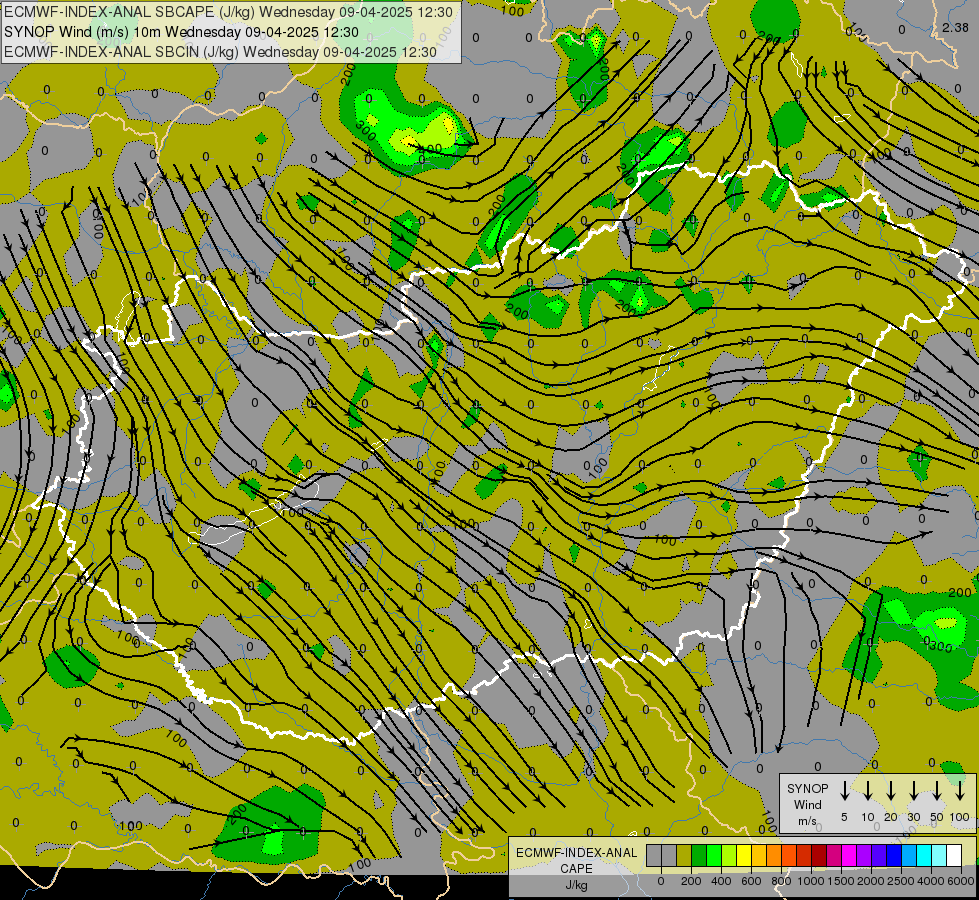Select the dark red CAPE legend swatch
Screen dimensions: 979x900
tap(819, 855)
